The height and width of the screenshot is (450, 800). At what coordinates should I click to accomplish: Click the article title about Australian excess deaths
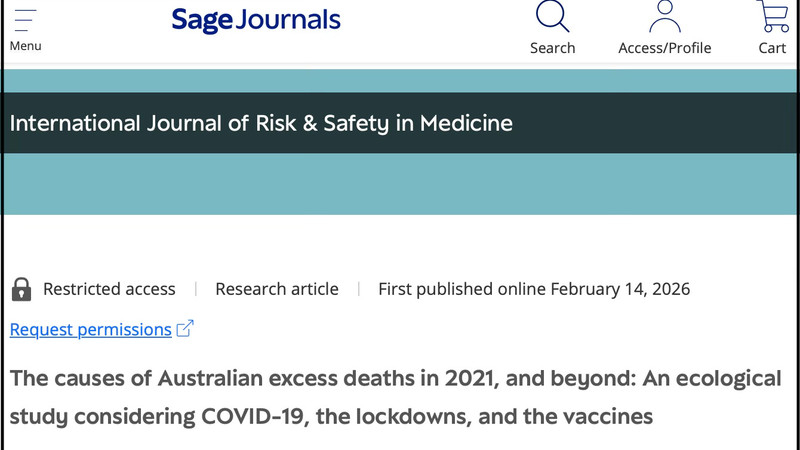[396, 380]
